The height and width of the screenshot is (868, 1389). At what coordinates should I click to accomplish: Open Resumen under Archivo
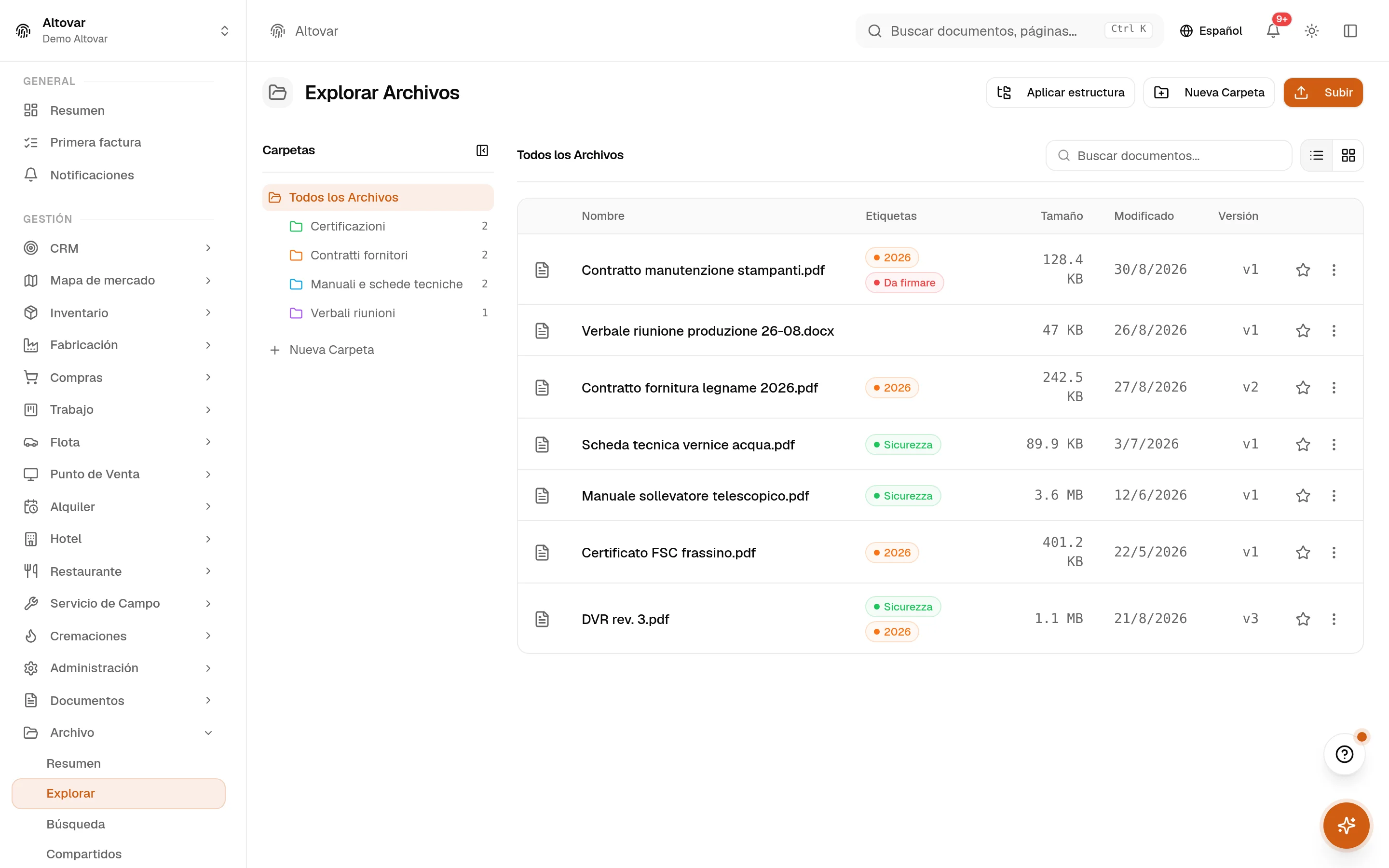118,763
